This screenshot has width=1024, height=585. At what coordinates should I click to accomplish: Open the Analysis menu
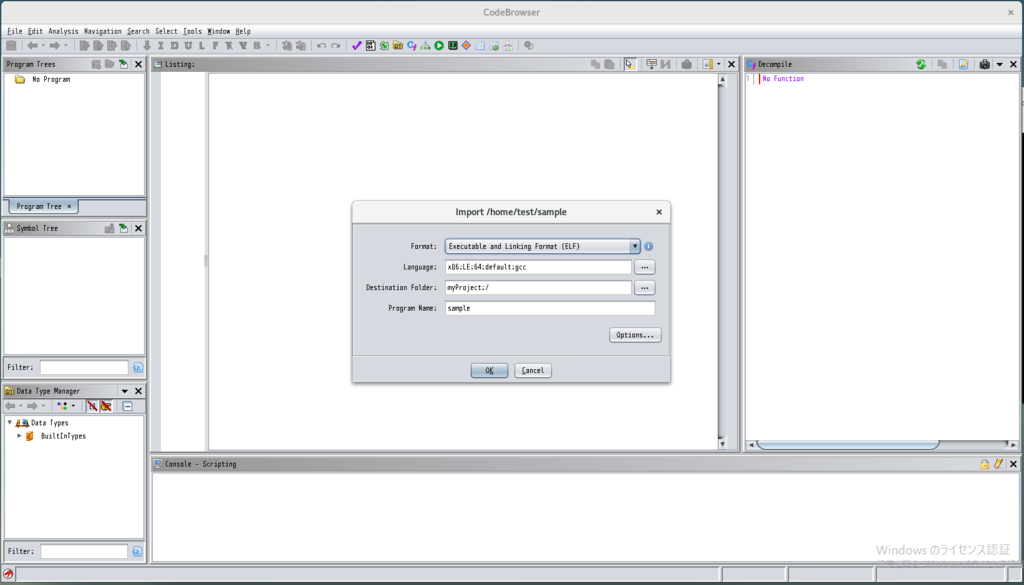[x=63, y=31]
